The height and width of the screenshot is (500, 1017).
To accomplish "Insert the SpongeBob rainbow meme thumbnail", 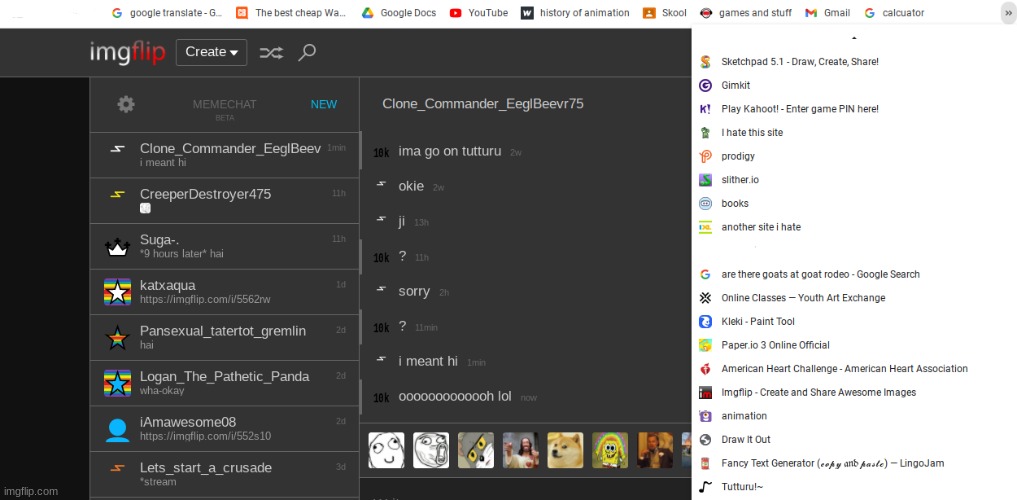I will (x=610, y=450).
